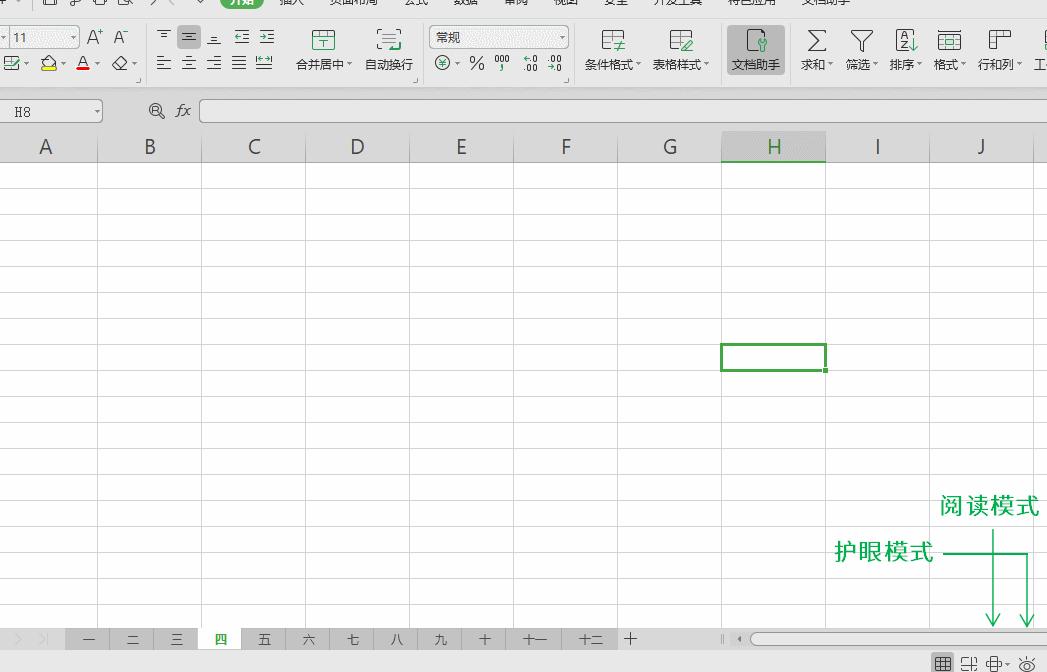Expand the fill color dropdown arrow

coord(63,64)
